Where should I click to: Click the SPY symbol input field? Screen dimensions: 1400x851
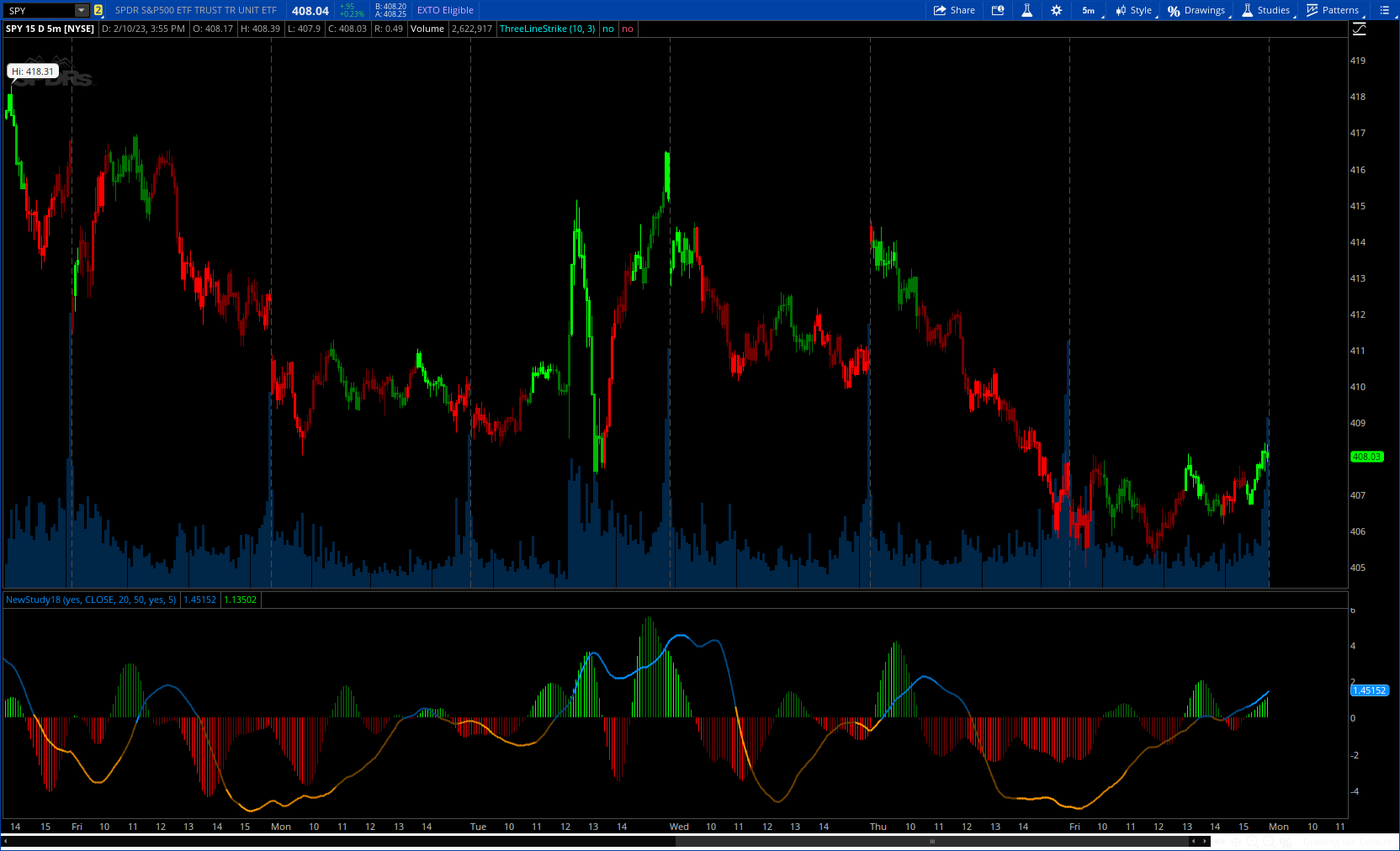(39, 10)
